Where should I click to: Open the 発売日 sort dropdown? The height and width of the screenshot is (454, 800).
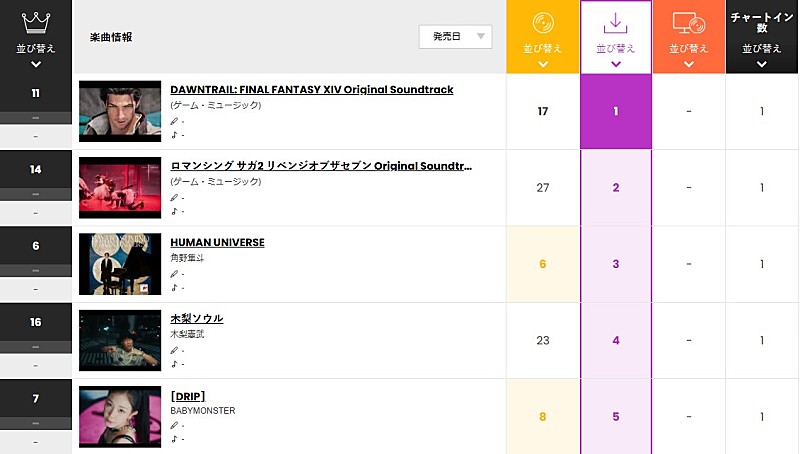click(456, 37)
